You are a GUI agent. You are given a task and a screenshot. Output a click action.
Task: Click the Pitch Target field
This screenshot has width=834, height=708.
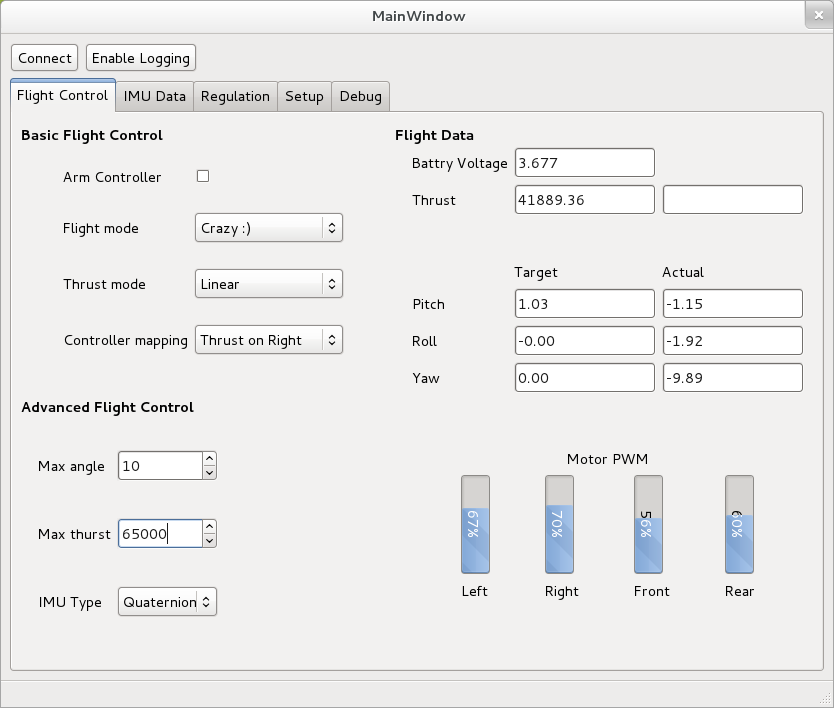[x=585, y=304]
